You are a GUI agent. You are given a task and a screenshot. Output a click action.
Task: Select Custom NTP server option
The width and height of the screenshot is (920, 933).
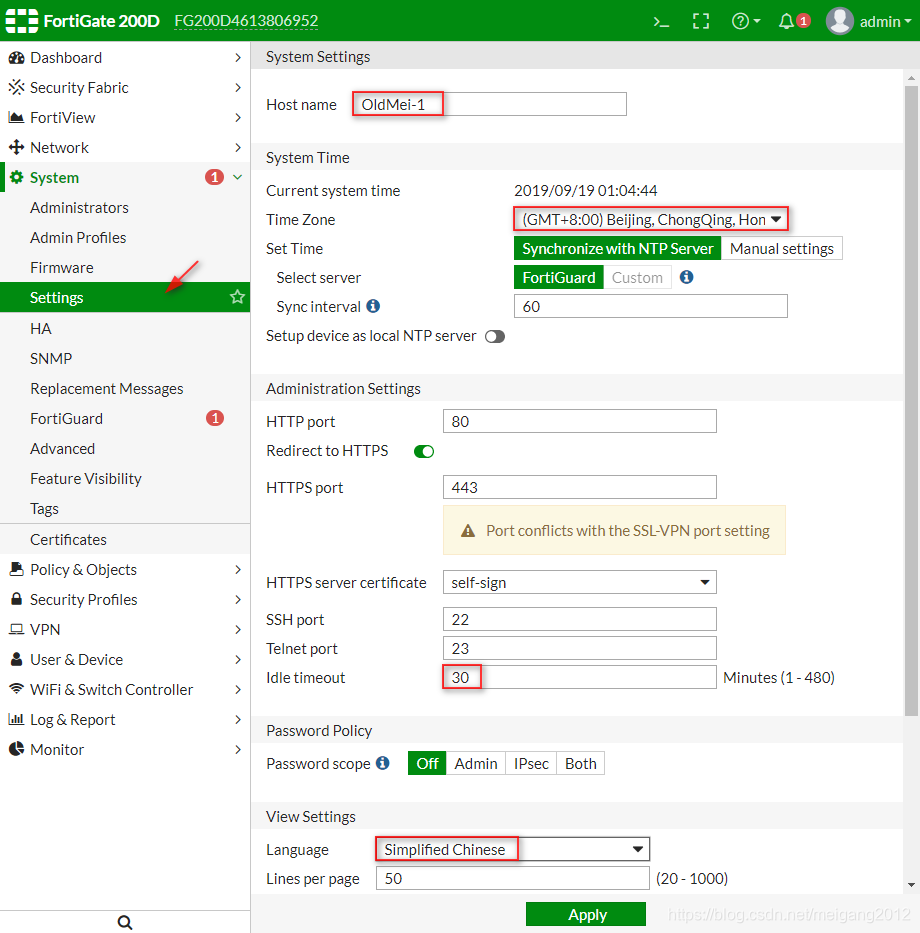tap(637, 278)
